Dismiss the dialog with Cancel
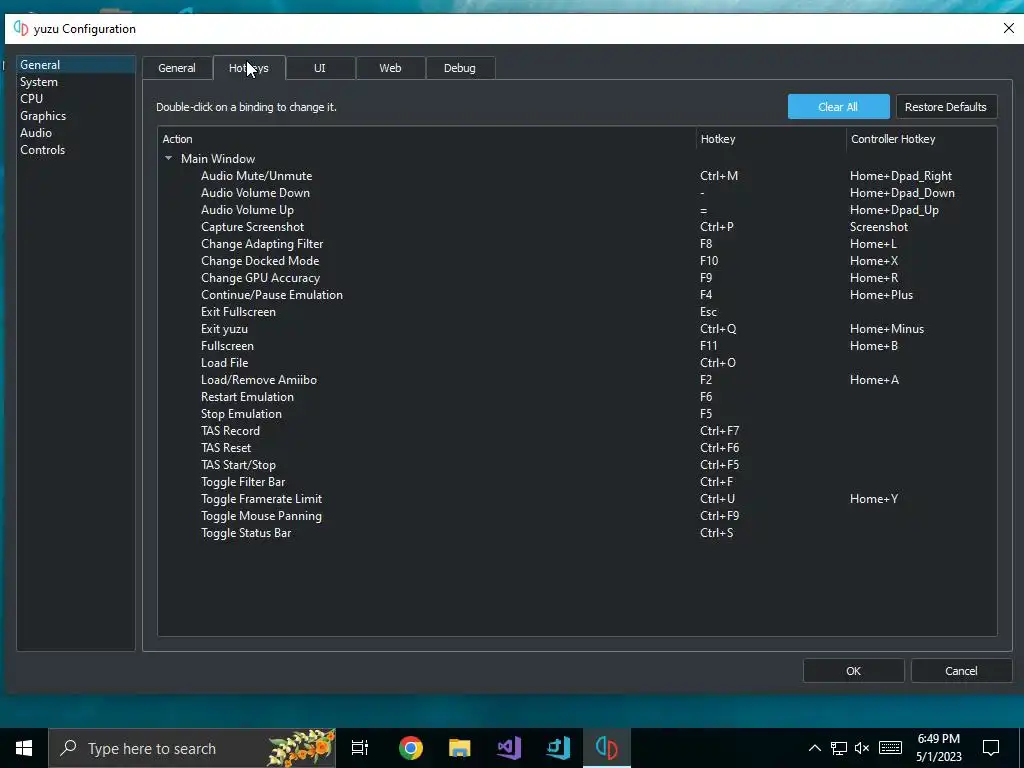 click(961, 671)
